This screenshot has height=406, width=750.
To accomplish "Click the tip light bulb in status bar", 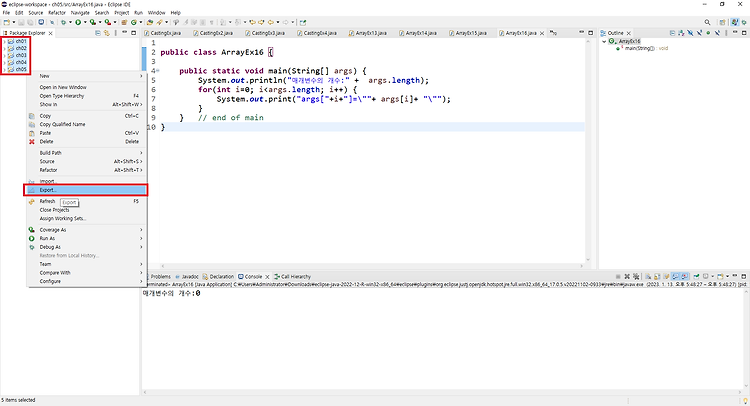I will (745, 401).
